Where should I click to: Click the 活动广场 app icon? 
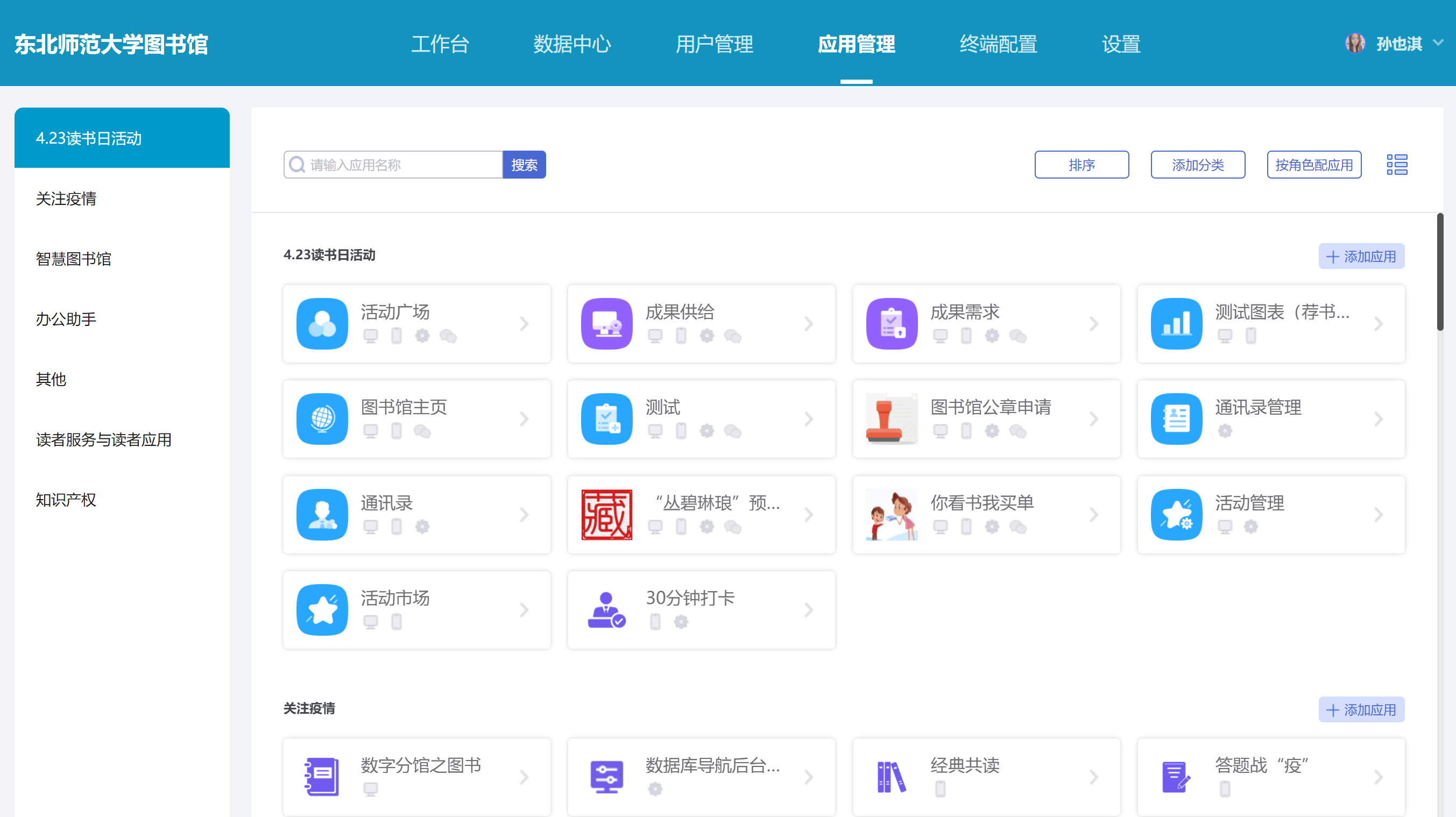pos(322,324)
